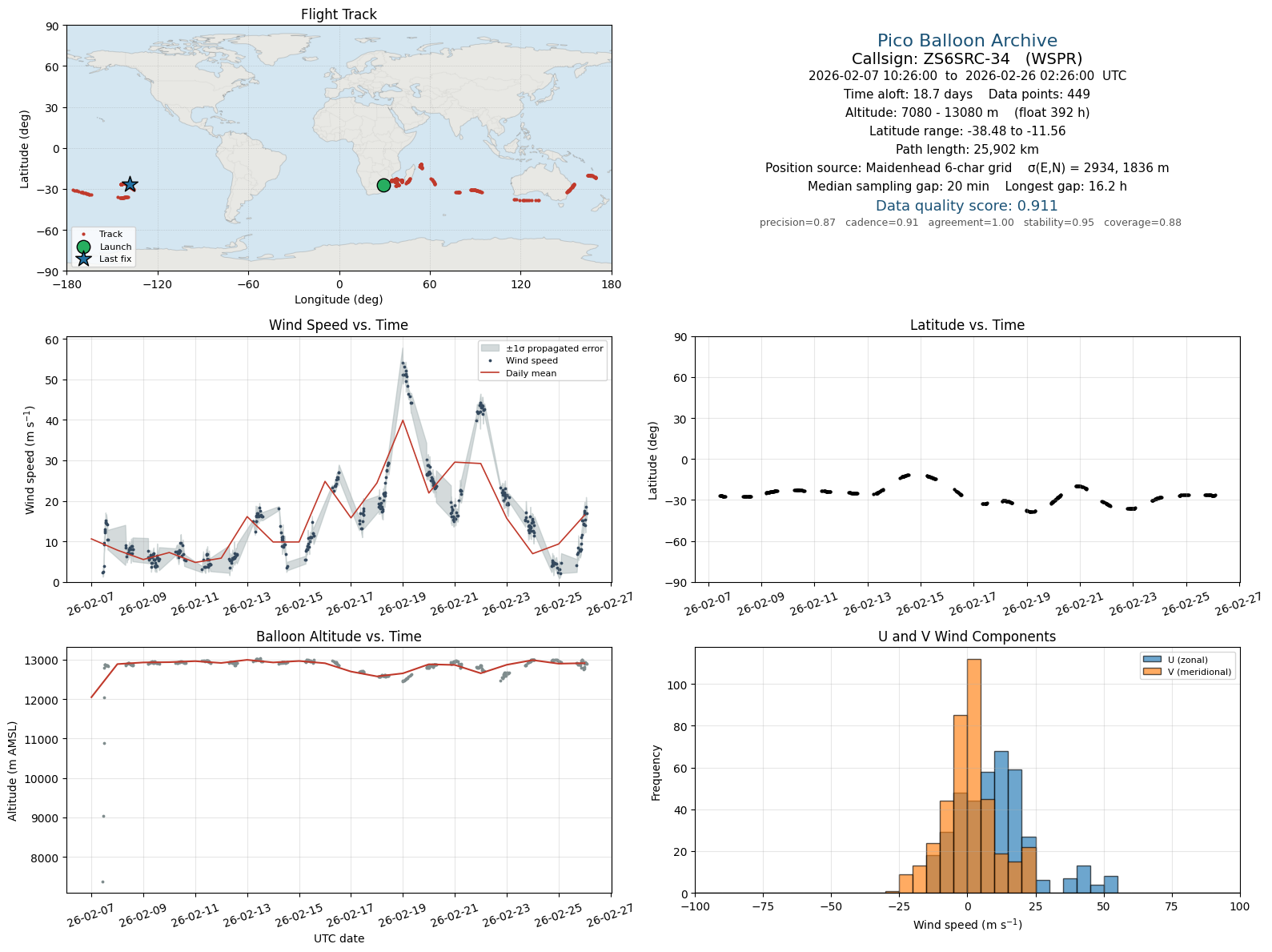Select the Altitude (m AMSL) axis label
The image size is (1272, 952).
13,770
